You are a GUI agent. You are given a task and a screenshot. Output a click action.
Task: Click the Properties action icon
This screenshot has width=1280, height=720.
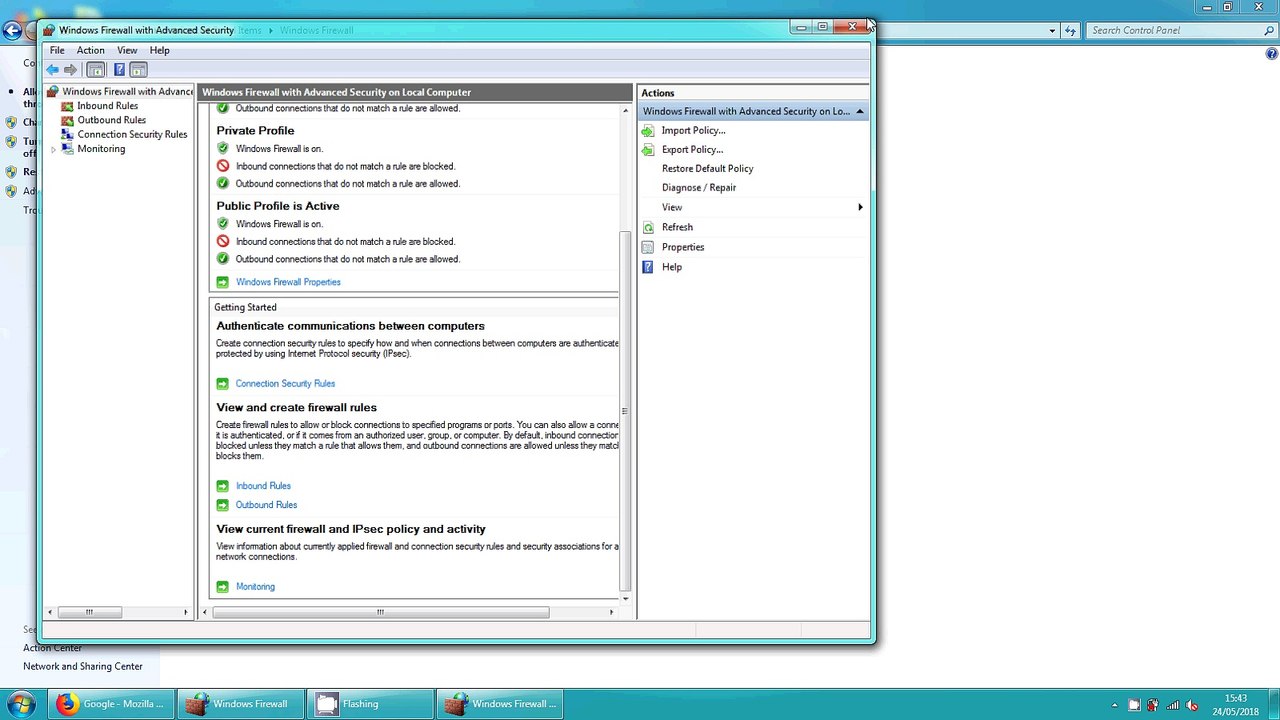click(x=648, y=247)
